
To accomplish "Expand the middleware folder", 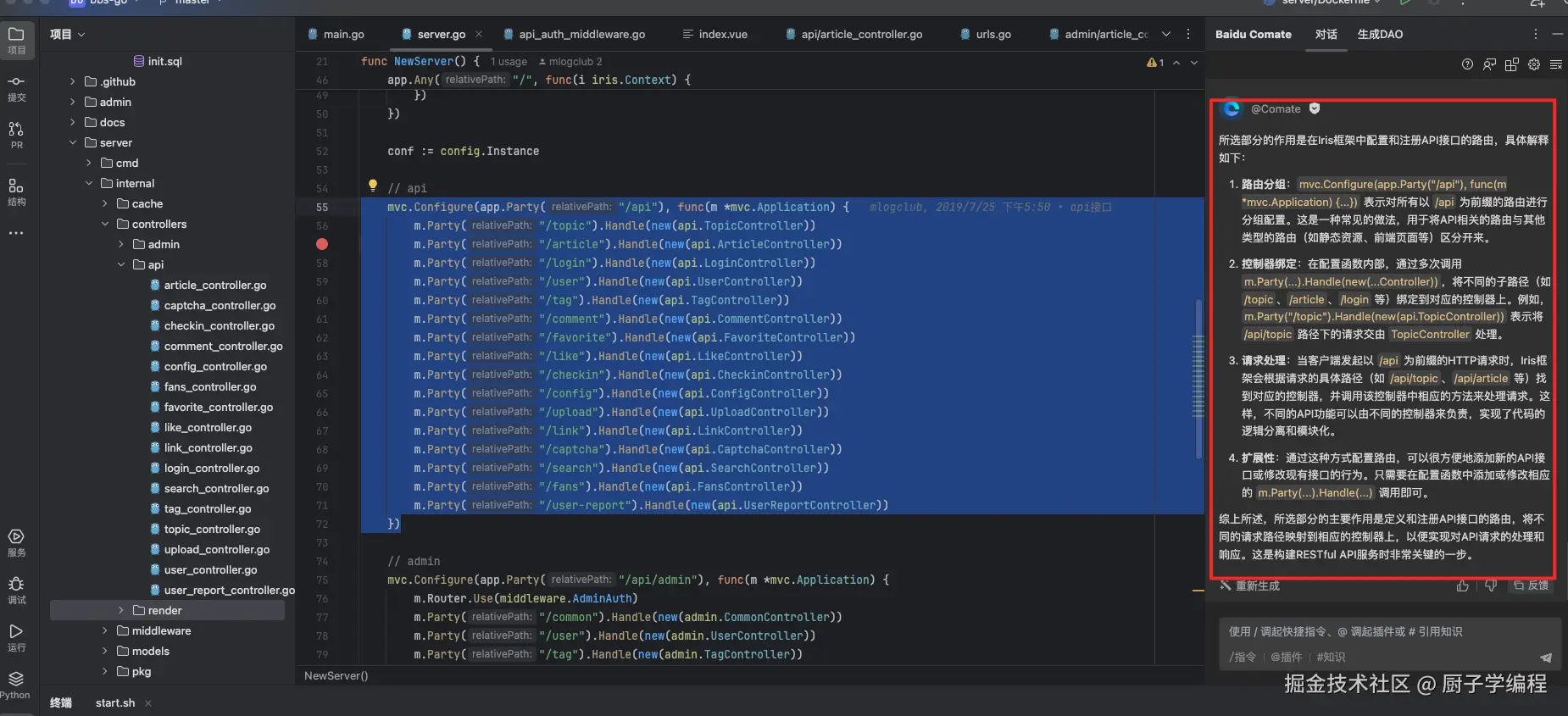I will pyautogui.click(x=105, y=631).
